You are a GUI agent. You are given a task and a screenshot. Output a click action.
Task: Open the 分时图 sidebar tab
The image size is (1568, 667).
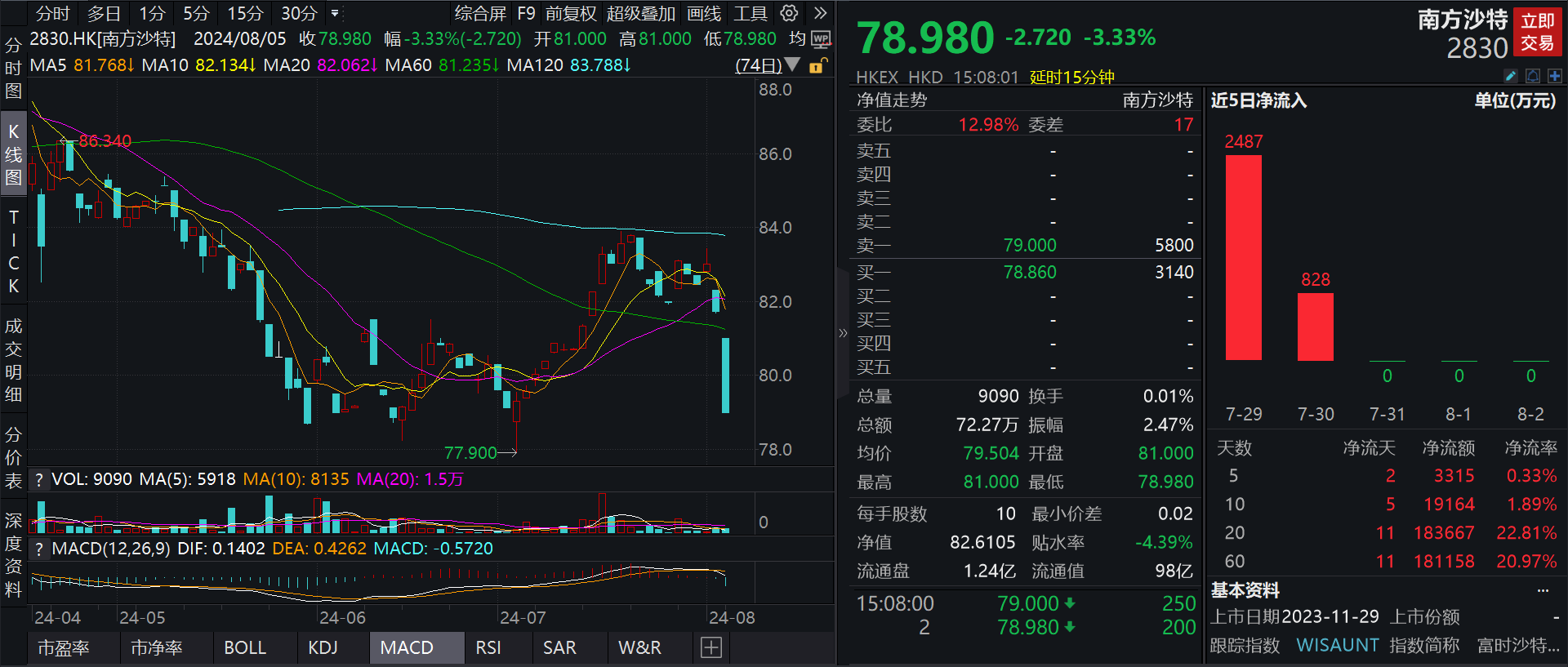click(13, 69)
